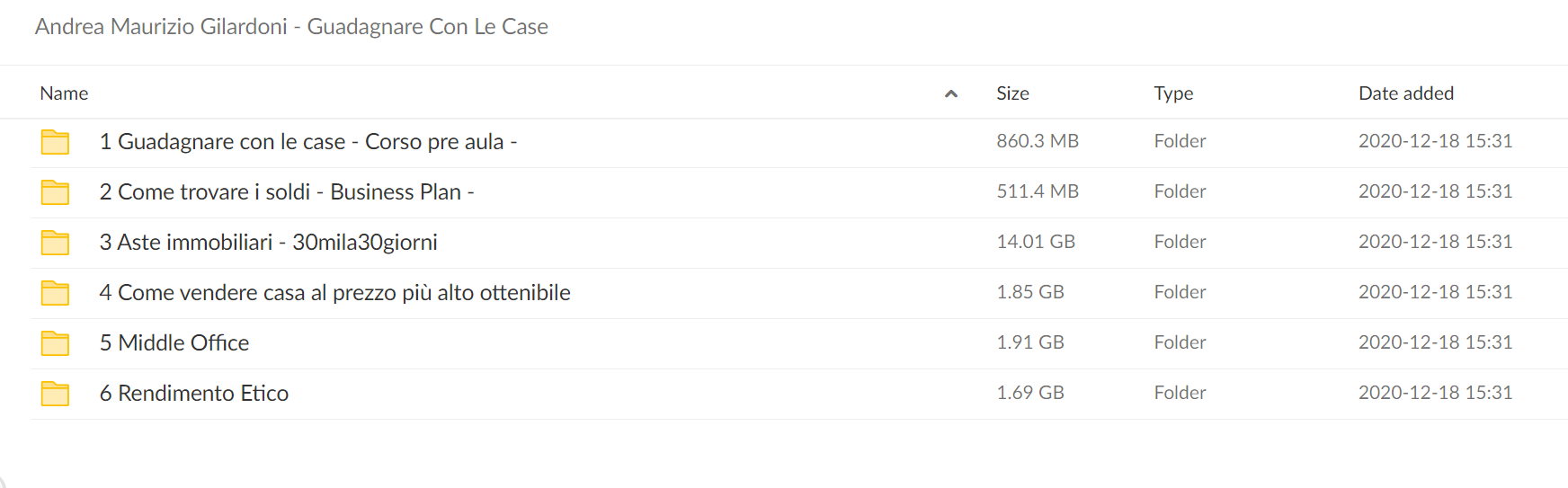This screenshot has height=488, width=1568.
Task: Click date added of Rendimento Etico row
Action: tap(1435, 393)
